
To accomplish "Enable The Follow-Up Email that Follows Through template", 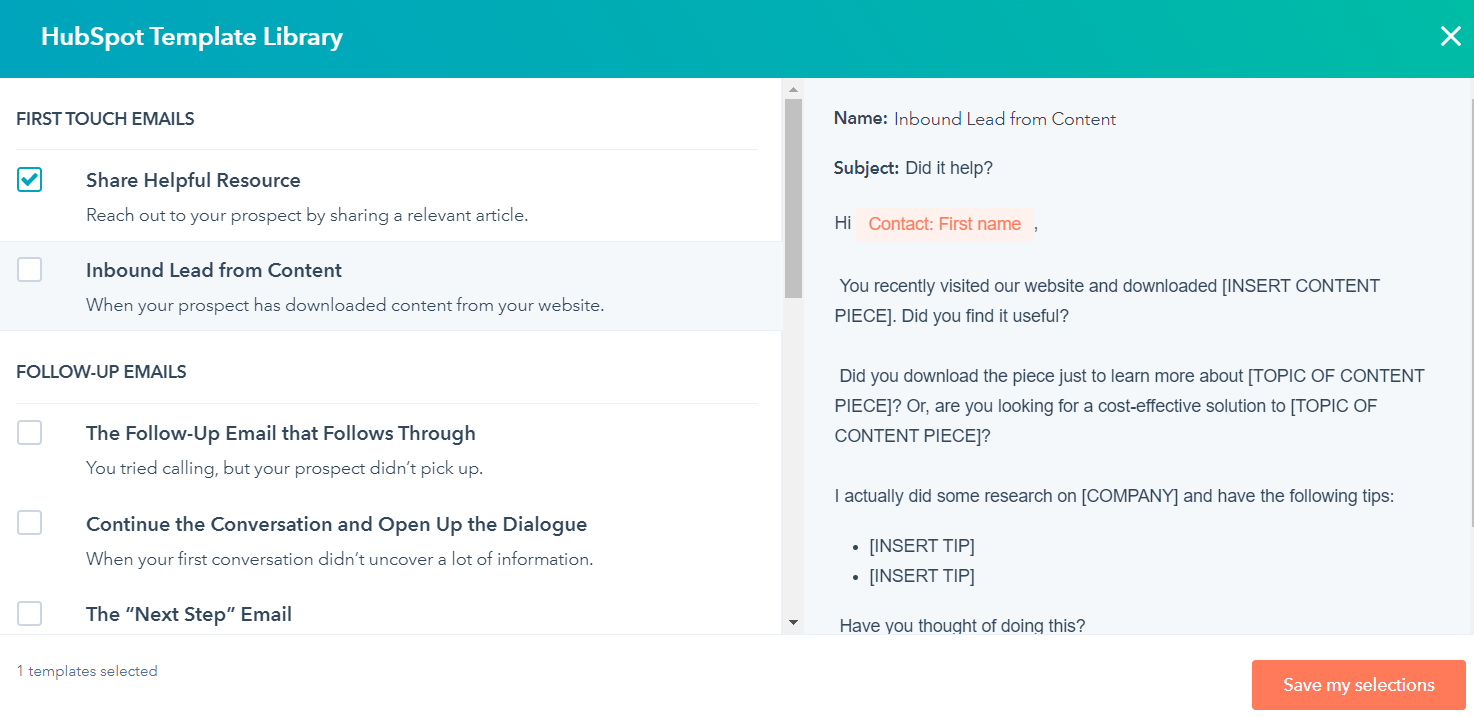I will point(29,432).
